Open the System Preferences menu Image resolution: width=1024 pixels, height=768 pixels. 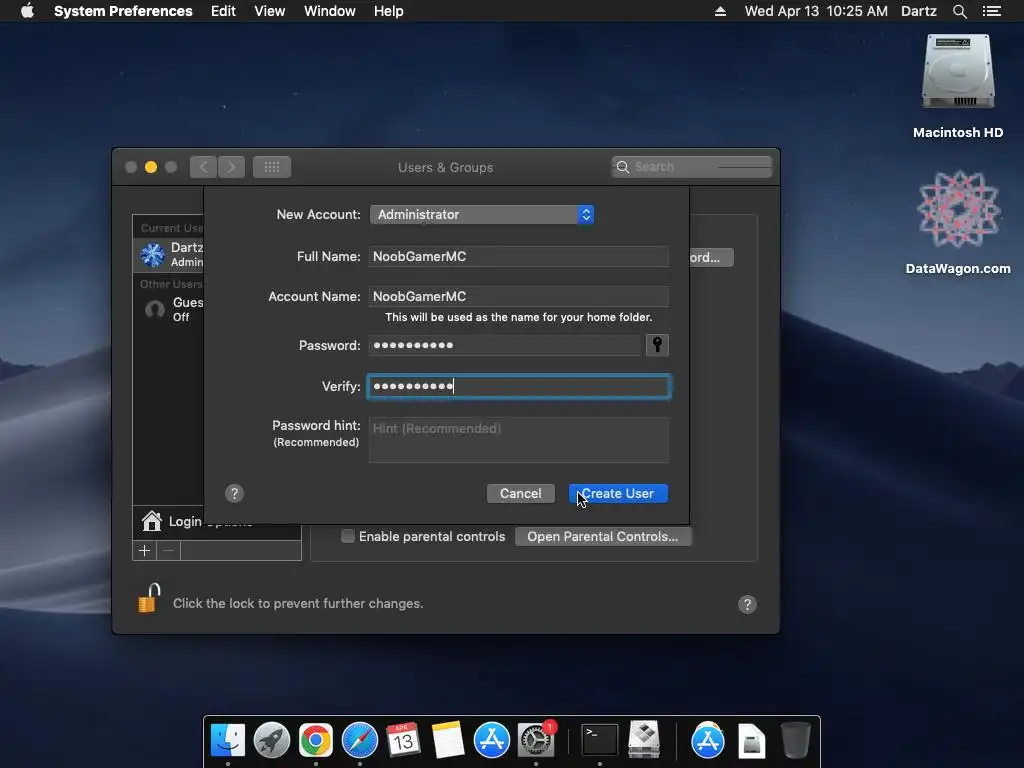click(123, 11)
